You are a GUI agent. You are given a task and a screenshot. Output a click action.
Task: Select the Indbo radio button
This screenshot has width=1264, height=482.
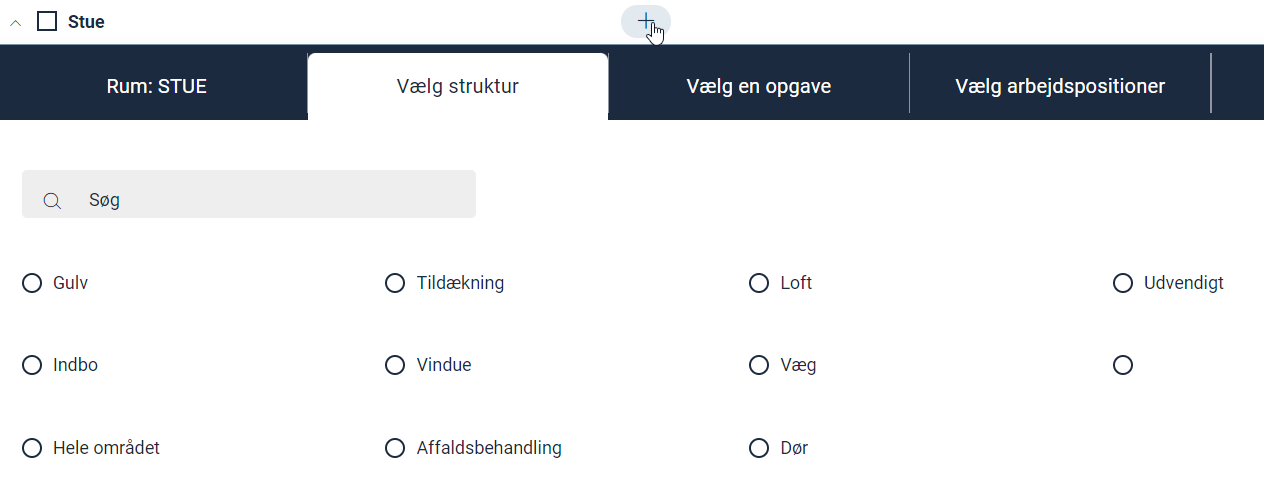(32, 365)
